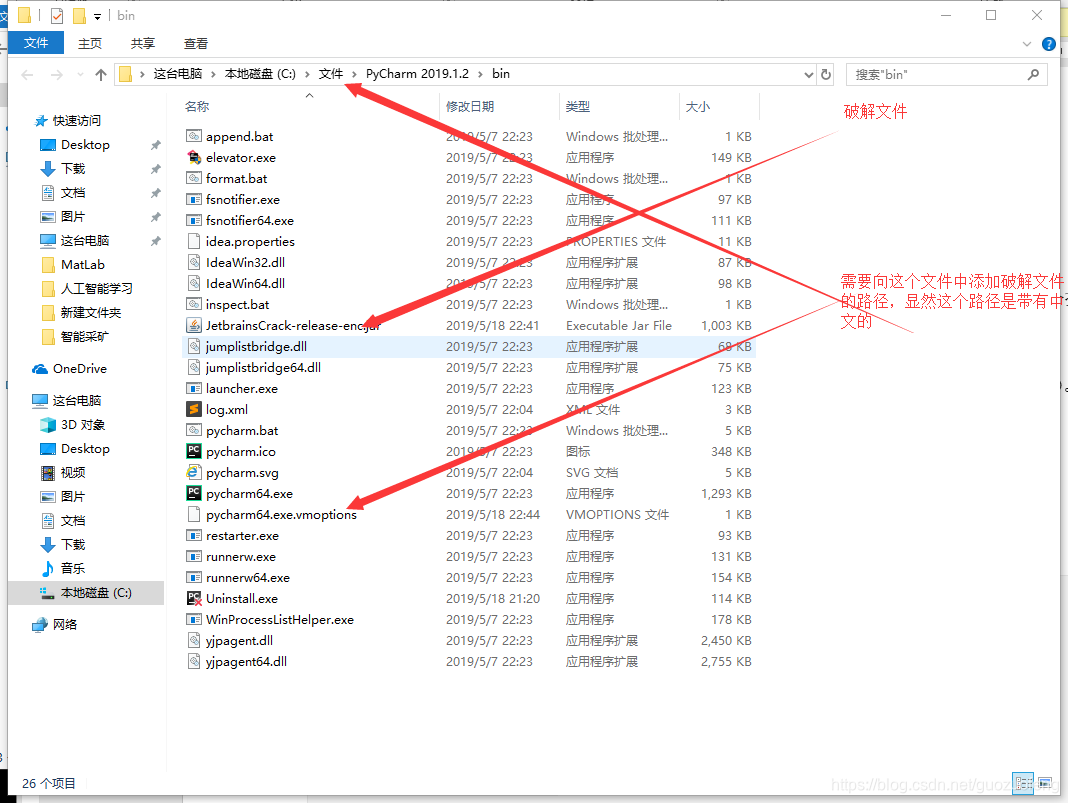The image size is (1068, 803).
Task: Click the pycharm.ico PC icon
Action: 194,452
